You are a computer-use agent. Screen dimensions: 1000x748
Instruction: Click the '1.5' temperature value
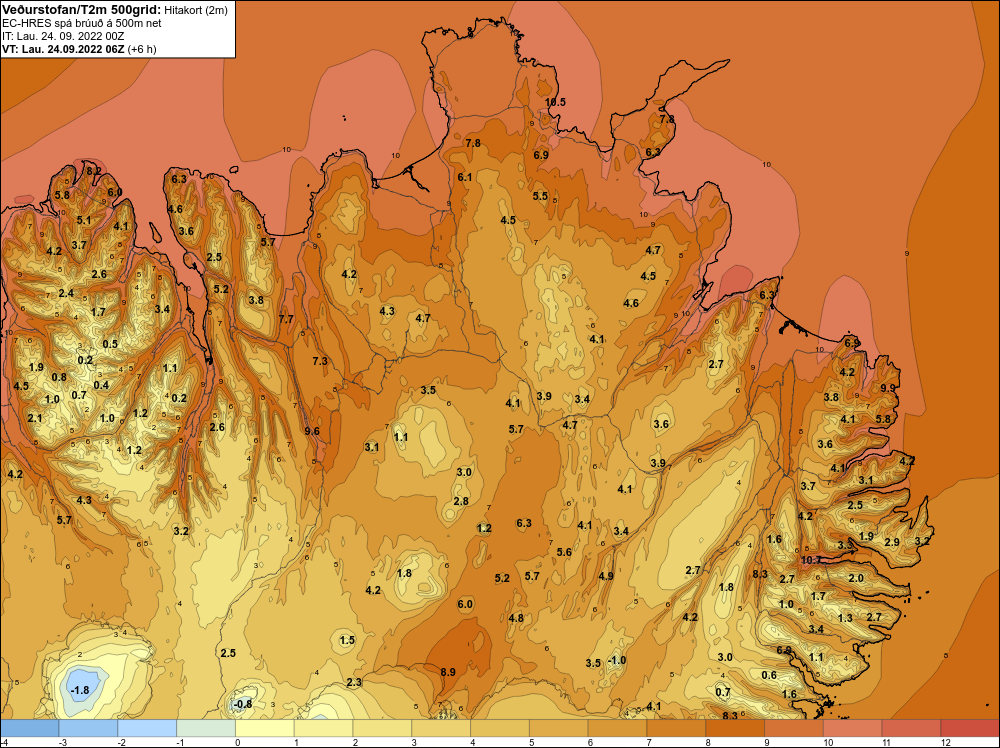[x=347, y=640]
